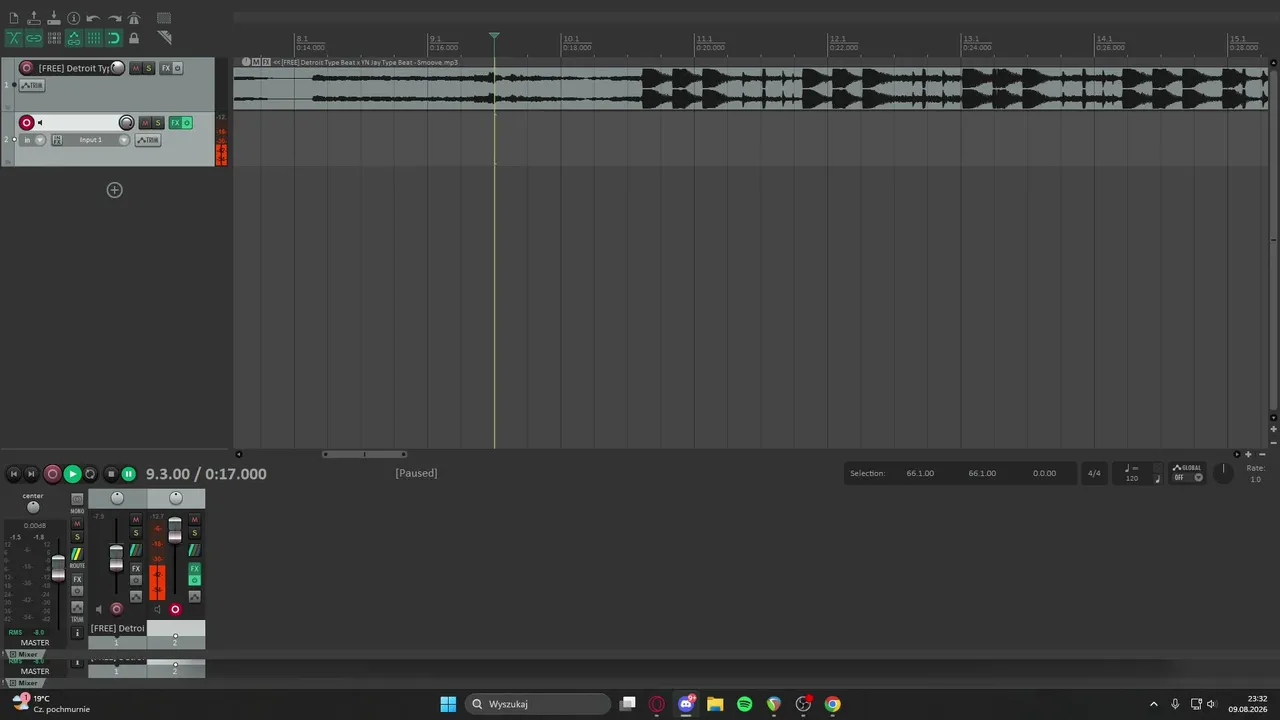The width and height of the screenshot is (1280, 720).
Task: Toggle ripple editing icon
Action: (x=54, y=38)
